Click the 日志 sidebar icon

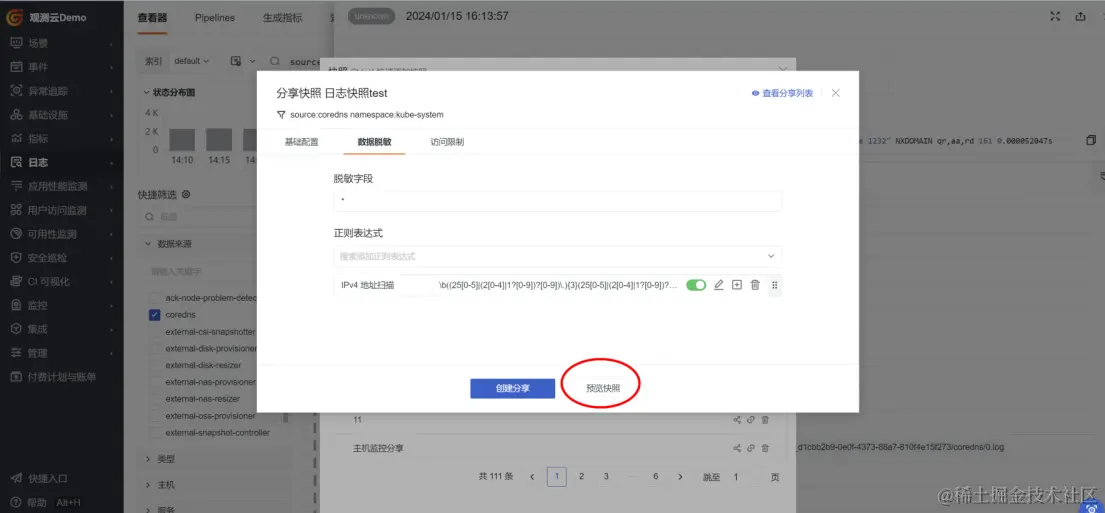coord(16,163)
